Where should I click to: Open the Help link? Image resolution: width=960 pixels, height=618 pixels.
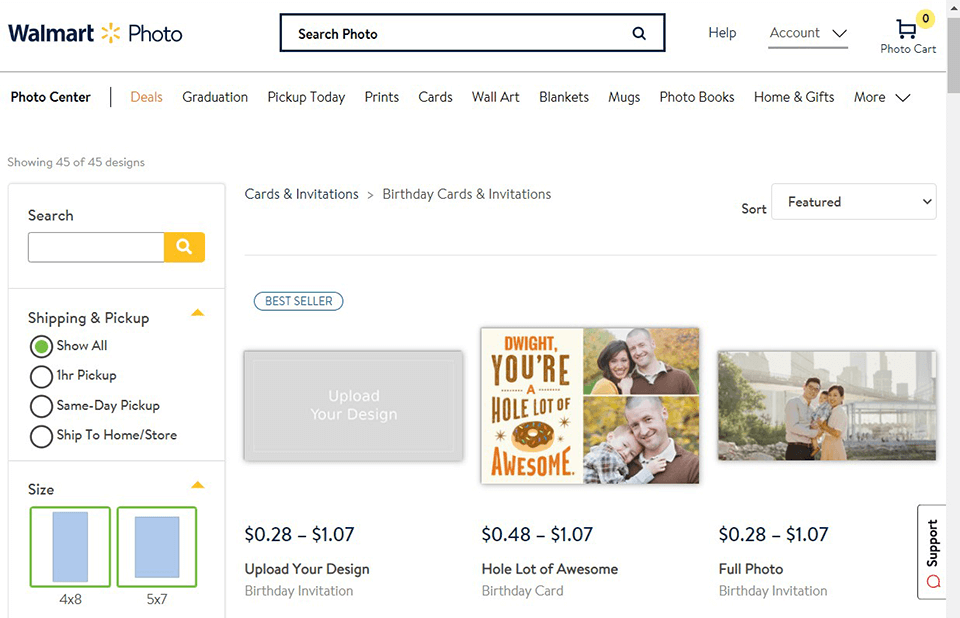point(722,33)
